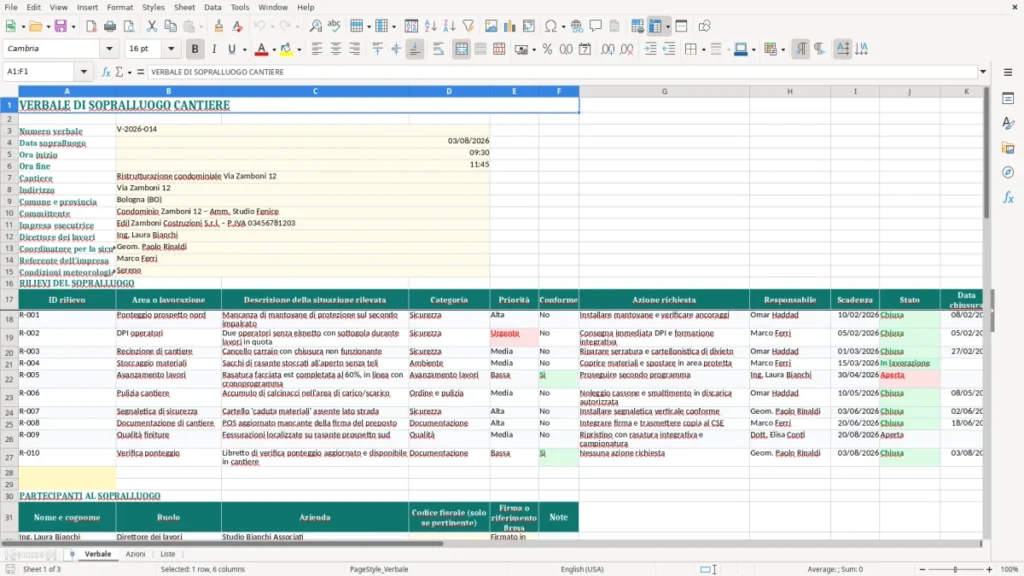
Task: Insert a chart via the chart icon
Action: tap(510, 26)
